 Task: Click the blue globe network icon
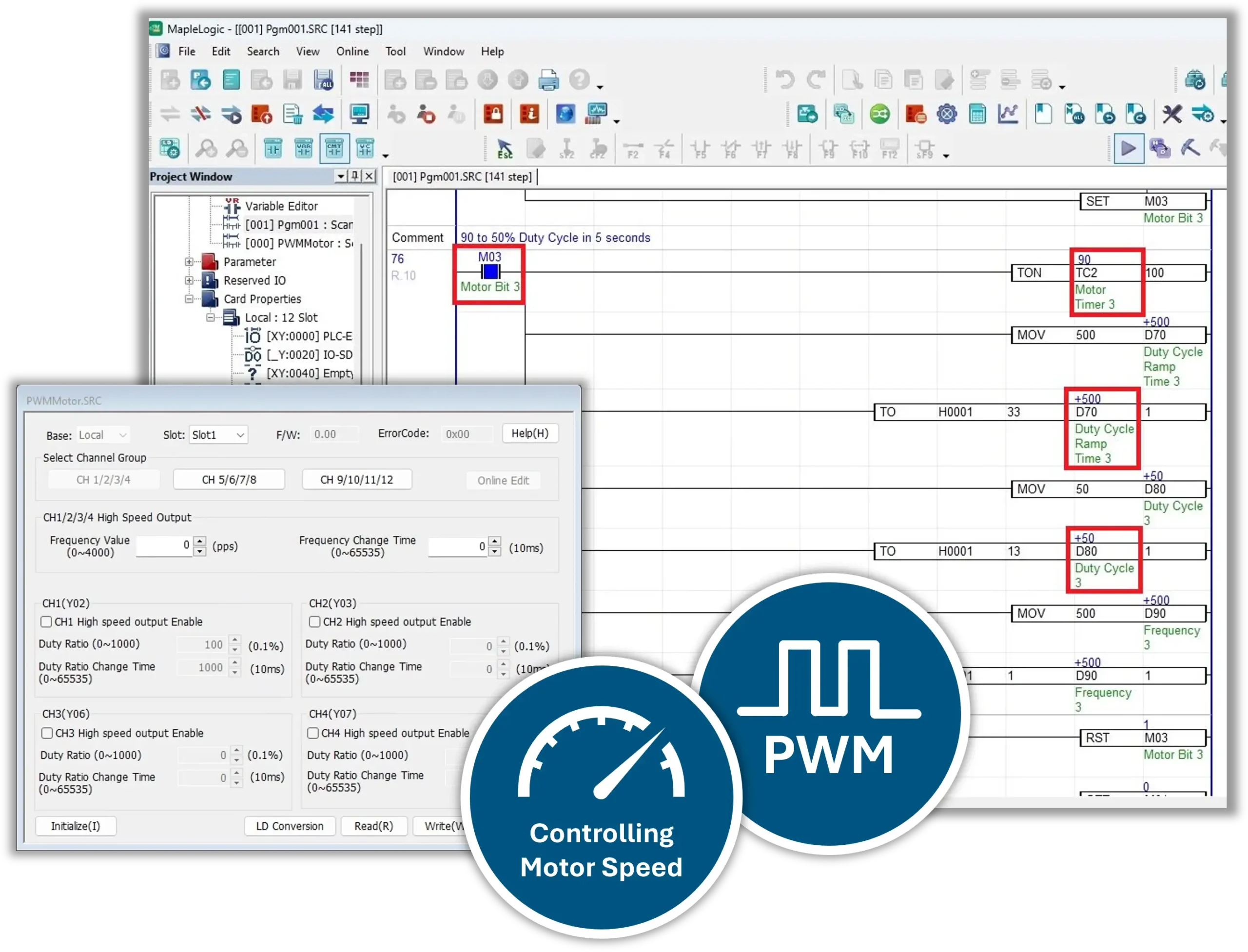point(565,115)
